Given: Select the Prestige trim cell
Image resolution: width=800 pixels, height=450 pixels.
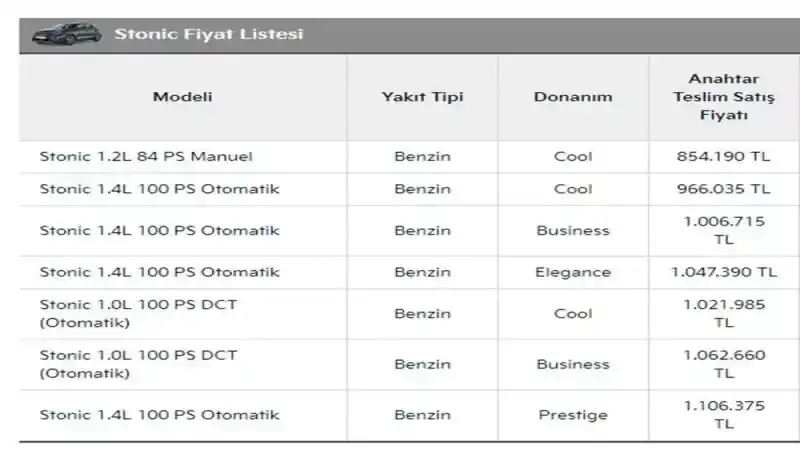Looking at the screenshot, I should [x=573, y=415].
